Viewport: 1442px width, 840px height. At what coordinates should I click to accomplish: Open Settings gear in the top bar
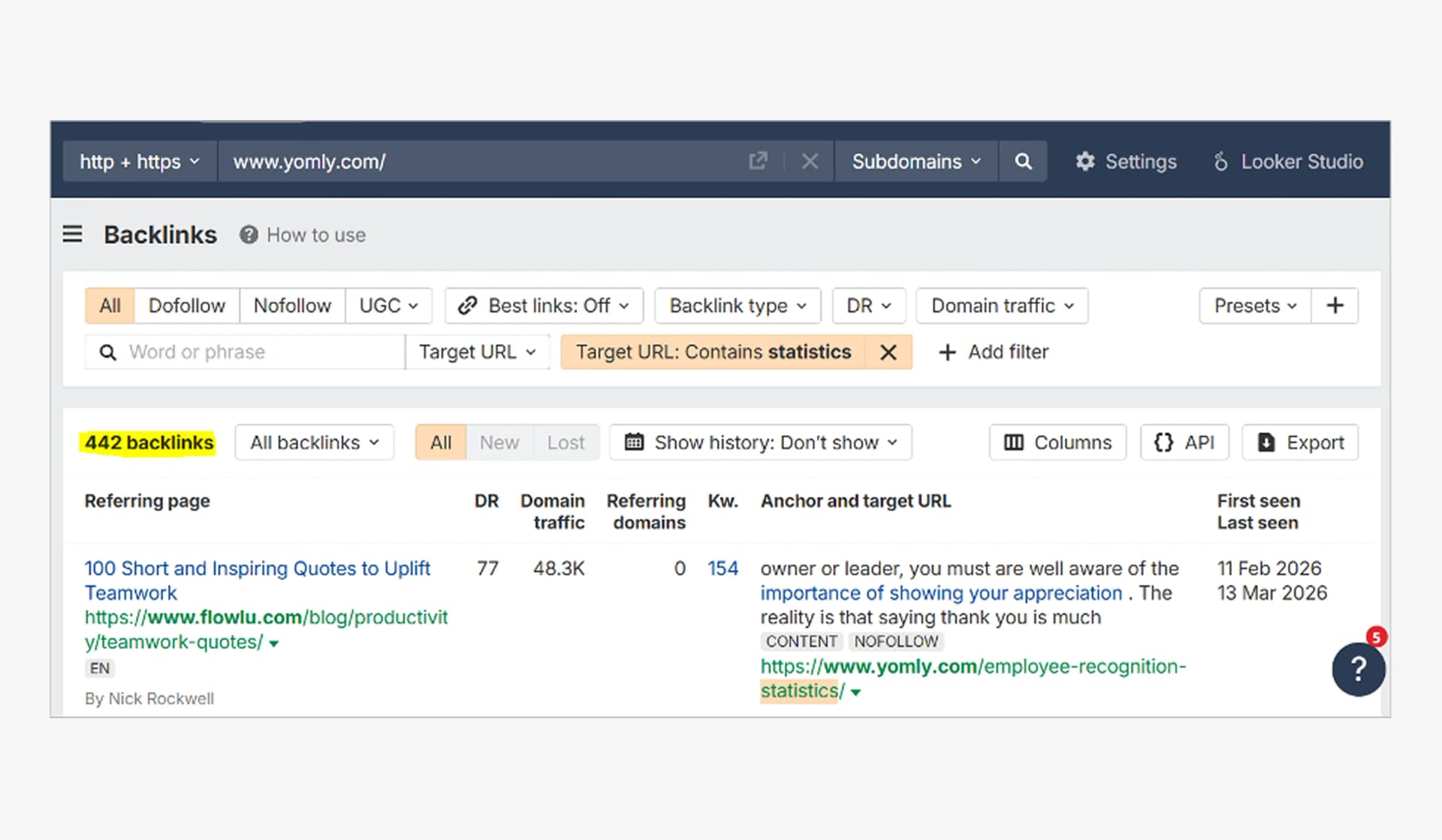[1126, 161]
